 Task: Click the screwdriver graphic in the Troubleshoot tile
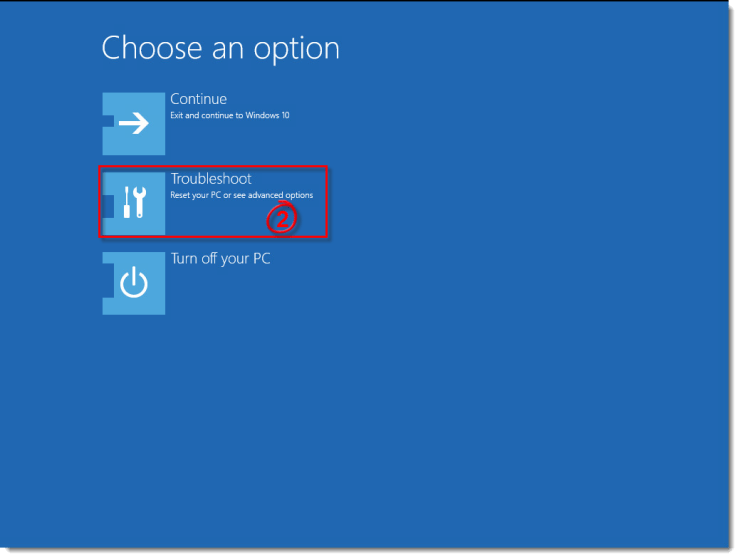click(x=127, y=202)
